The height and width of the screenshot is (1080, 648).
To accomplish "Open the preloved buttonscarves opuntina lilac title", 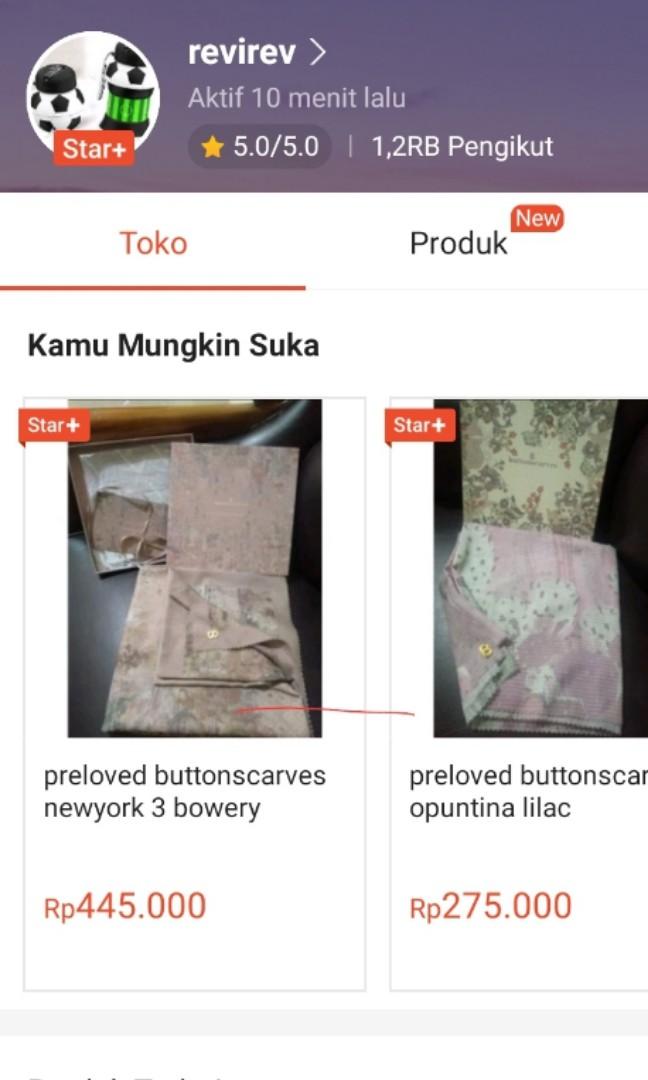I will tap(528, 791).
